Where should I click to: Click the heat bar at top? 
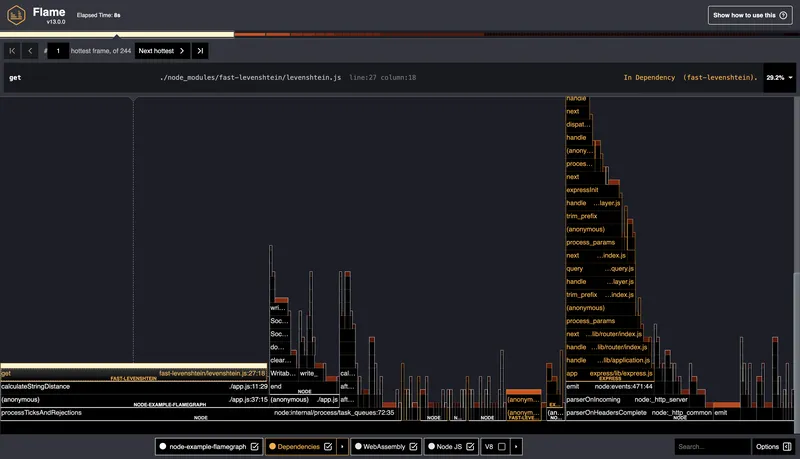pos(400,34)
